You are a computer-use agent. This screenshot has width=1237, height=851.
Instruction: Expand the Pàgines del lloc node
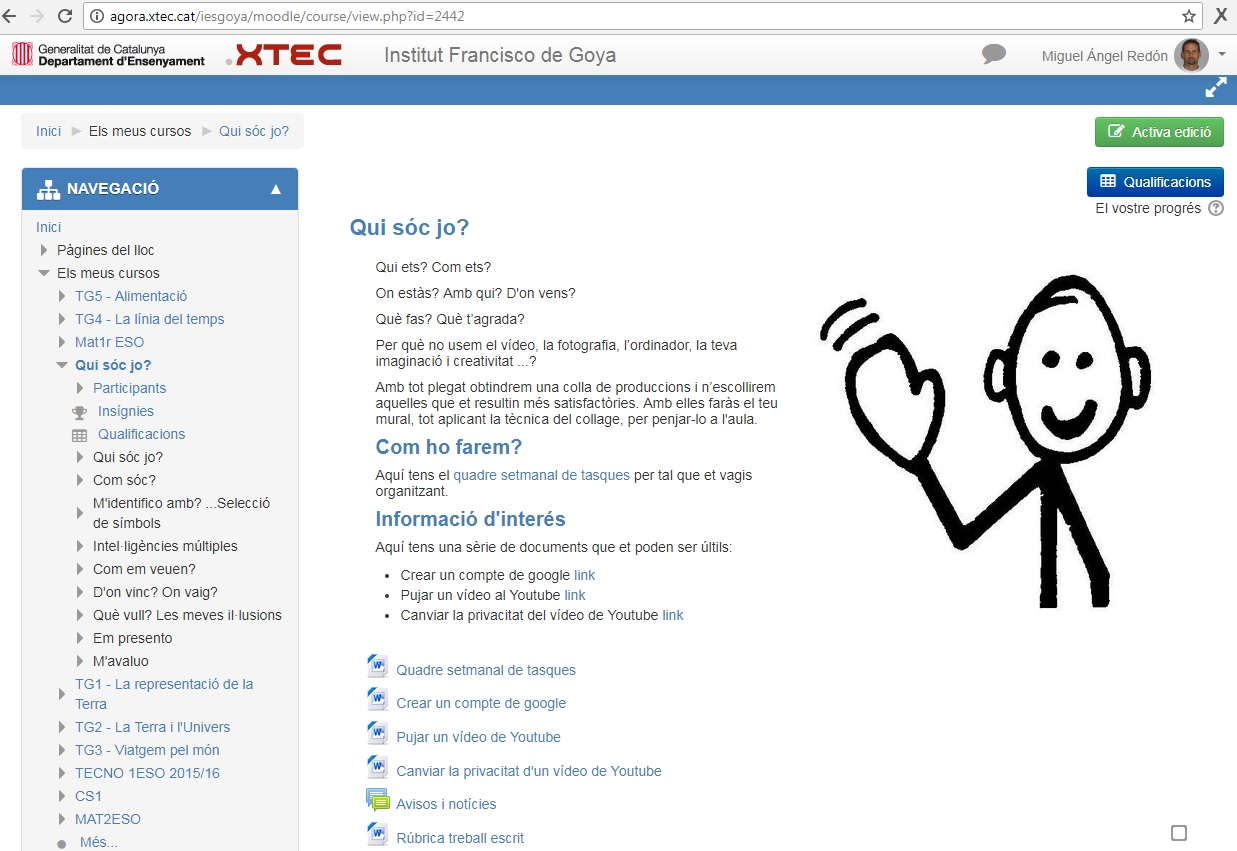coord(44,251)
